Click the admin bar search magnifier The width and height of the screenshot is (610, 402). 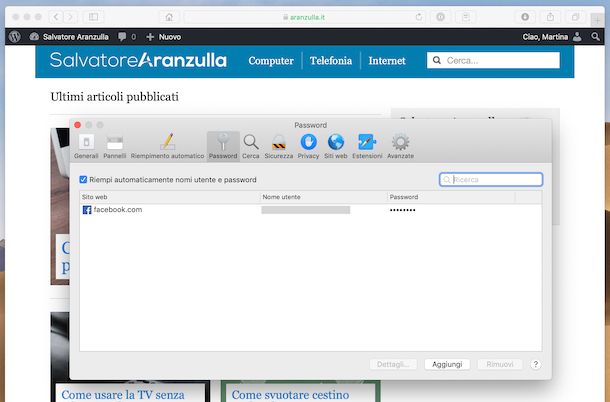coord(596,37)
